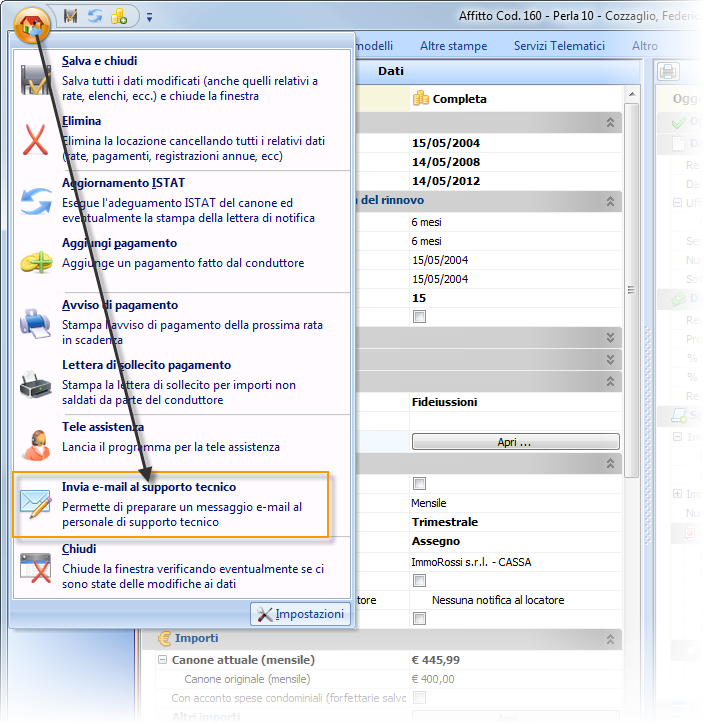Expand first collapsed section below the 15 row
The image size is (704, 724).
[x=610, y=338]
